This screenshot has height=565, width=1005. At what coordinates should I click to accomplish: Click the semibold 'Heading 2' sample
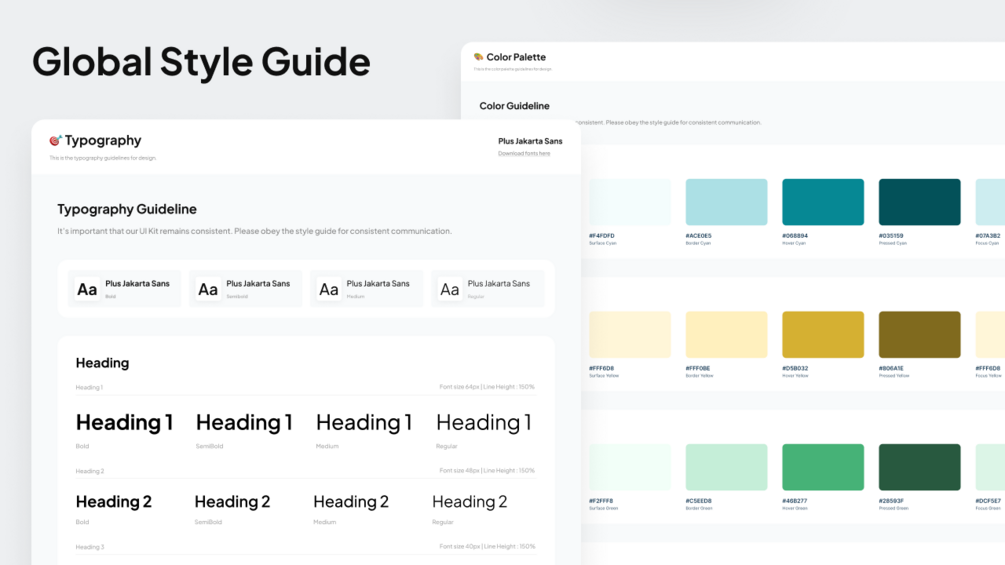point(233,502)
